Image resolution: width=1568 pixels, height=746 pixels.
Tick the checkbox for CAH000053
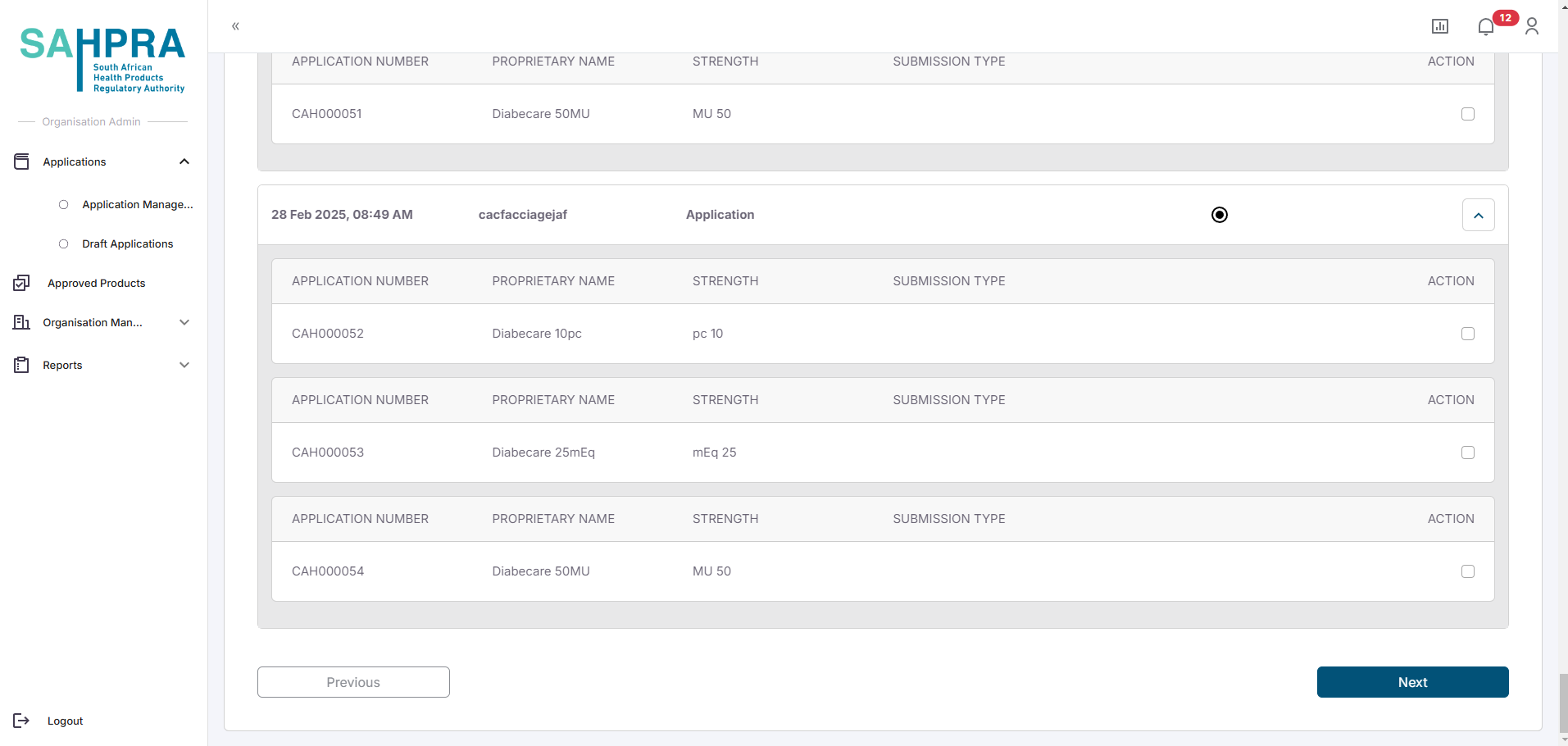click(1467, 453)
